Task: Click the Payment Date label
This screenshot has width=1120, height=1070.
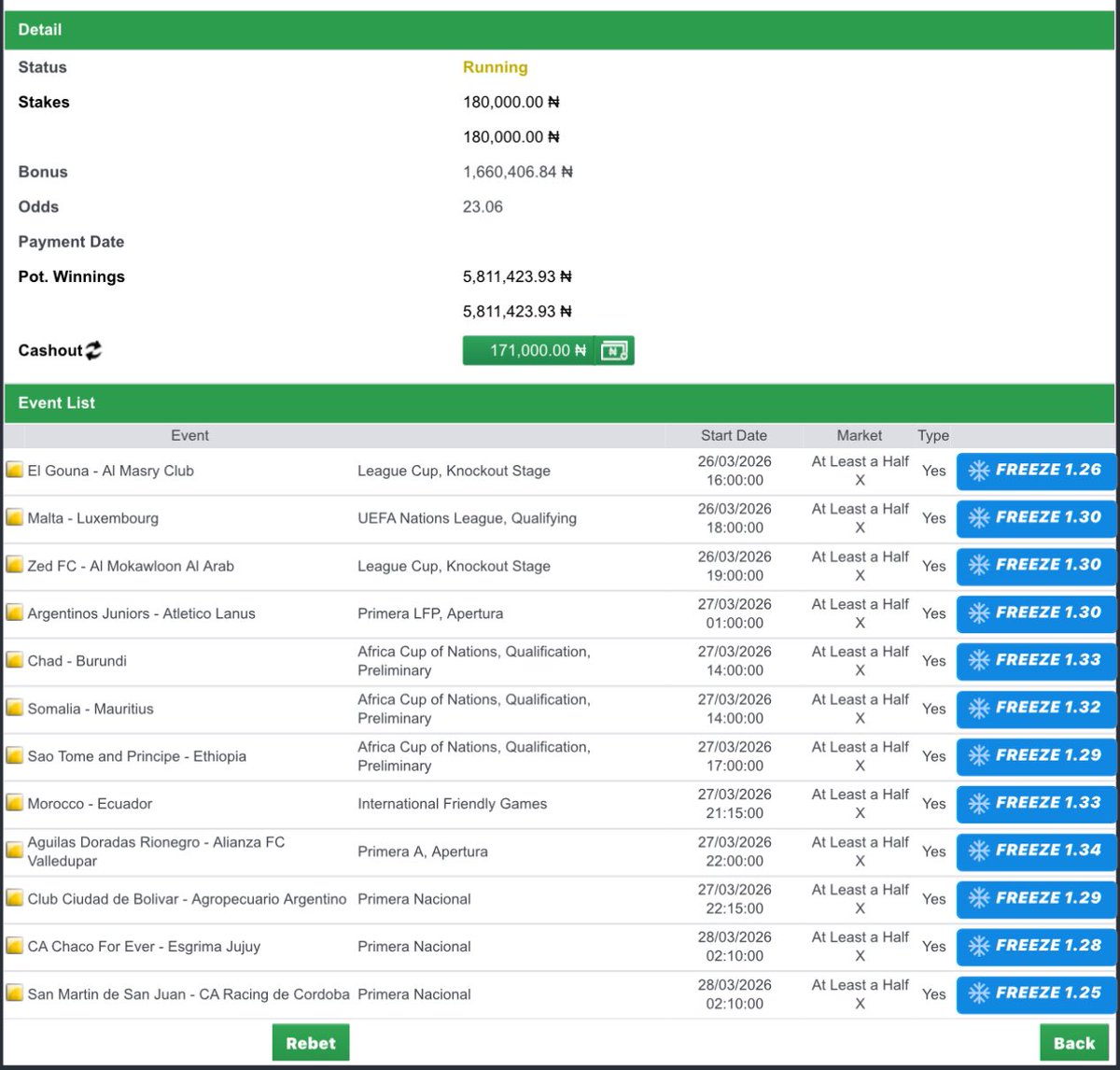Action: pos(71,242)
